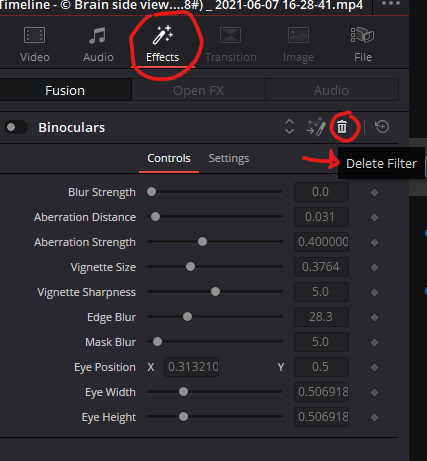The height and width of the screenshot is (461, 427).
Task: Toggle Blur Strength keyframe diamond
Action: (374, 192)
